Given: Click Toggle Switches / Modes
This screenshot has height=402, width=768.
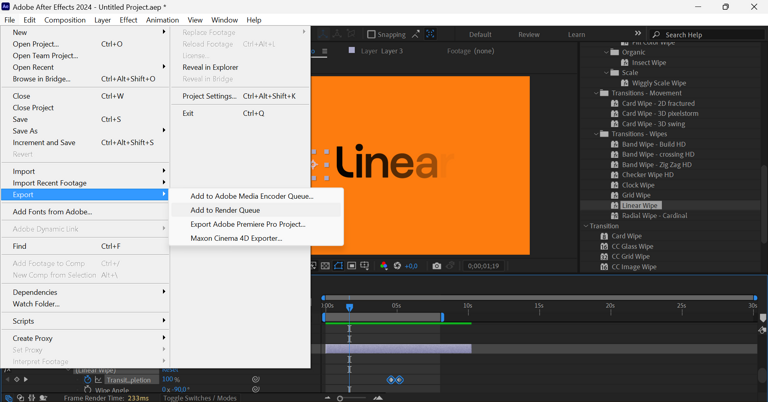Looking at the screenshot, I should click(200, 398).
